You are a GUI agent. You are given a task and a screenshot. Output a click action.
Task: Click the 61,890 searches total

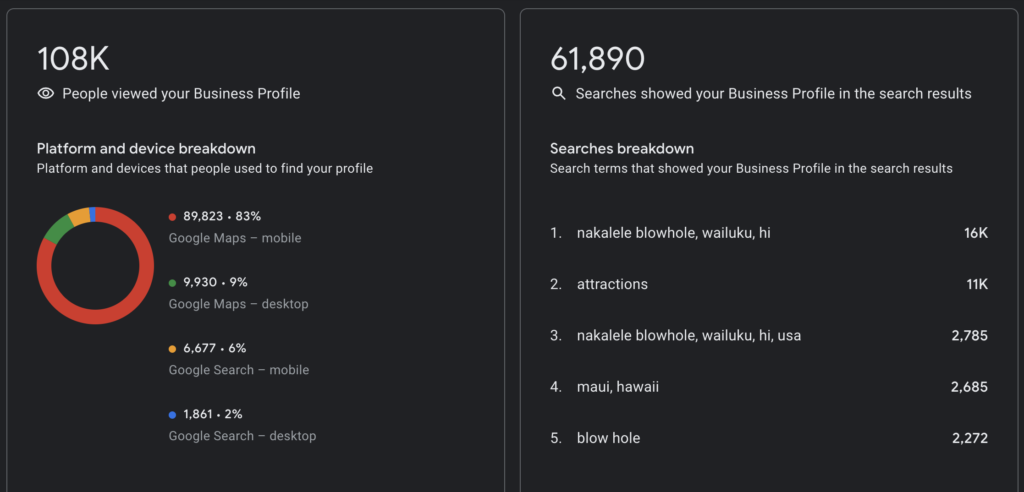(x=598, y=59)
